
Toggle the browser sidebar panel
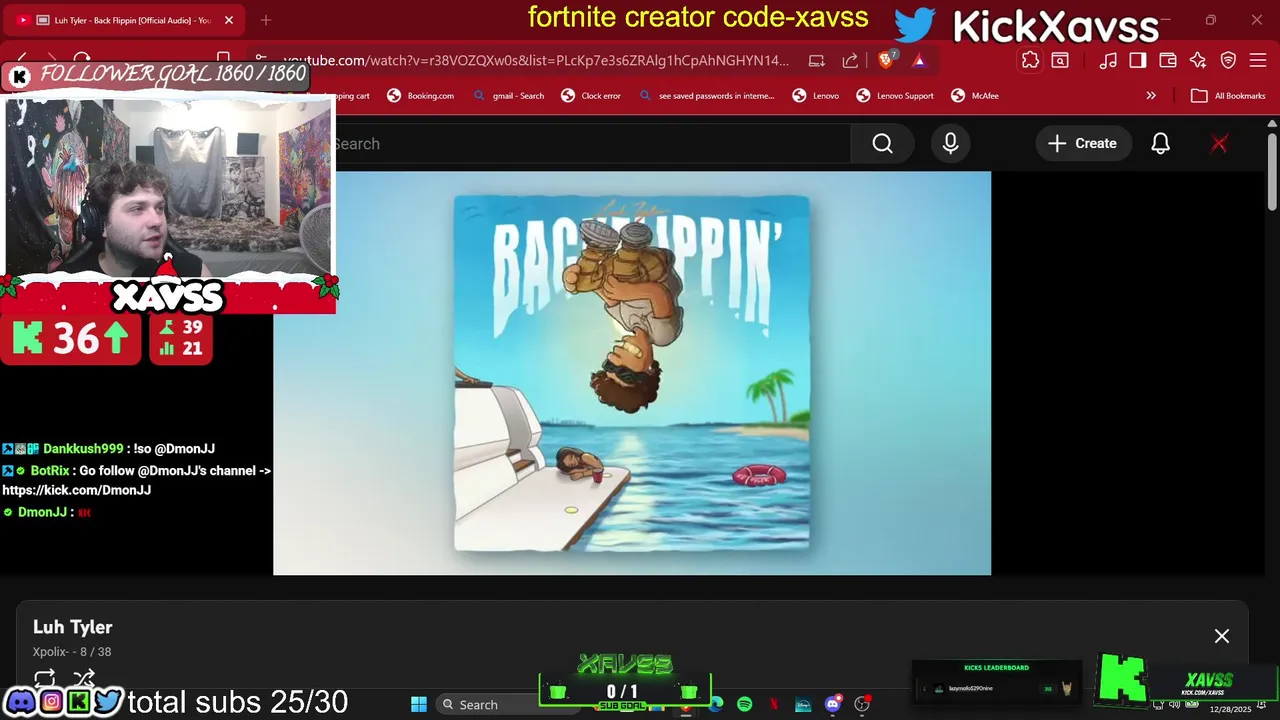(x=1137, y=60)
